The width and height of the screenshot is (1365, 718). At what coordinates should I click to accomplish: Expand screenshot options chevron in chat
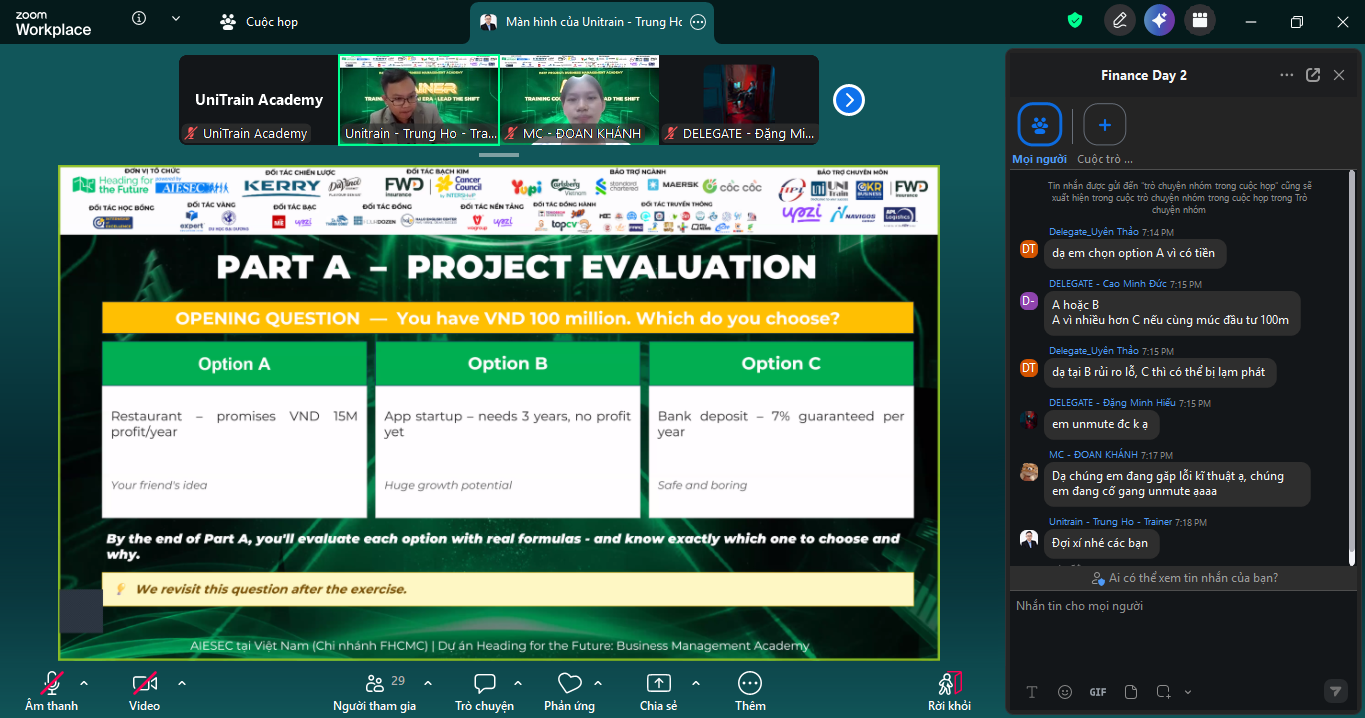1188,692
